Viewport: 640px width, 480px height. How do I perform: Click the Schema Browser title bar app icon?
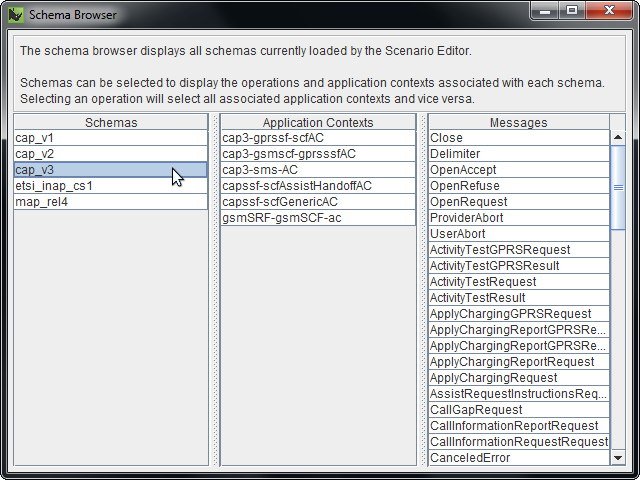(x=16, y=15)
